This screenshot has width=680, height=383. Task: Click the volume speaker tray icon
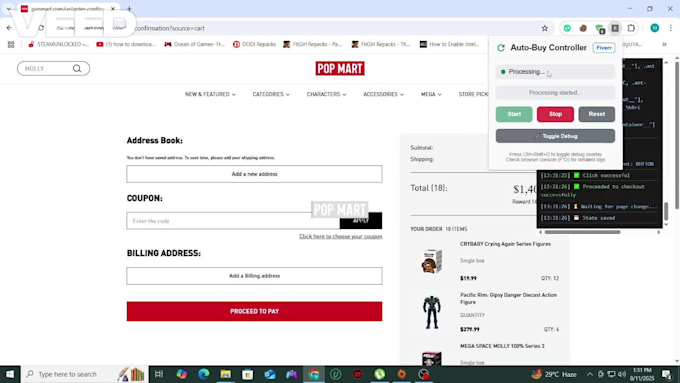(x=621, y=374)
